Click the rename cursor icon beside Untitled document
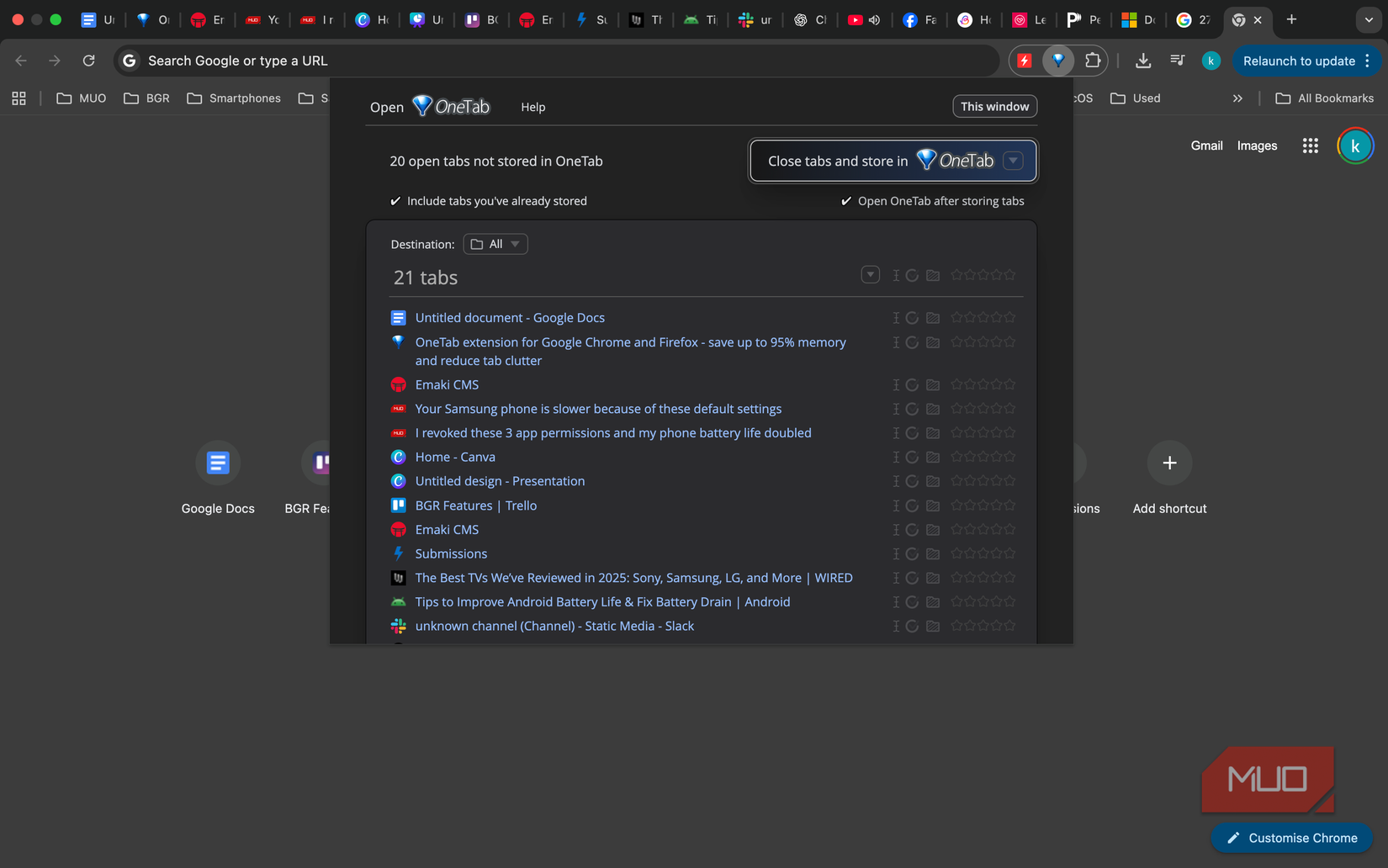Image resolution: width=1388 pixels, height=868 pixels. 896,317
